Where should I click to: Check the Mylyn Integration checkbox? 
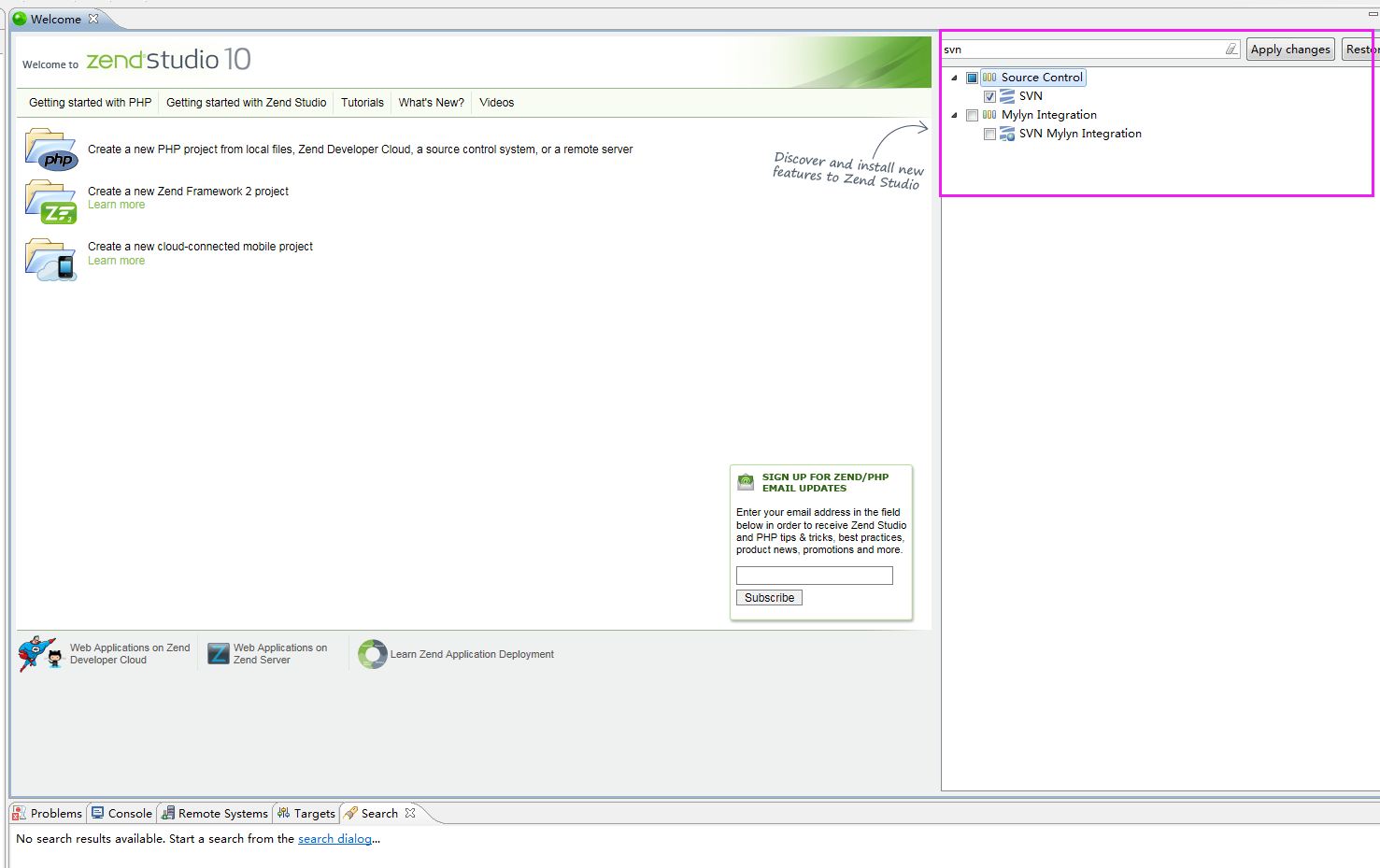pyautogui.click(x=972, y=115)
